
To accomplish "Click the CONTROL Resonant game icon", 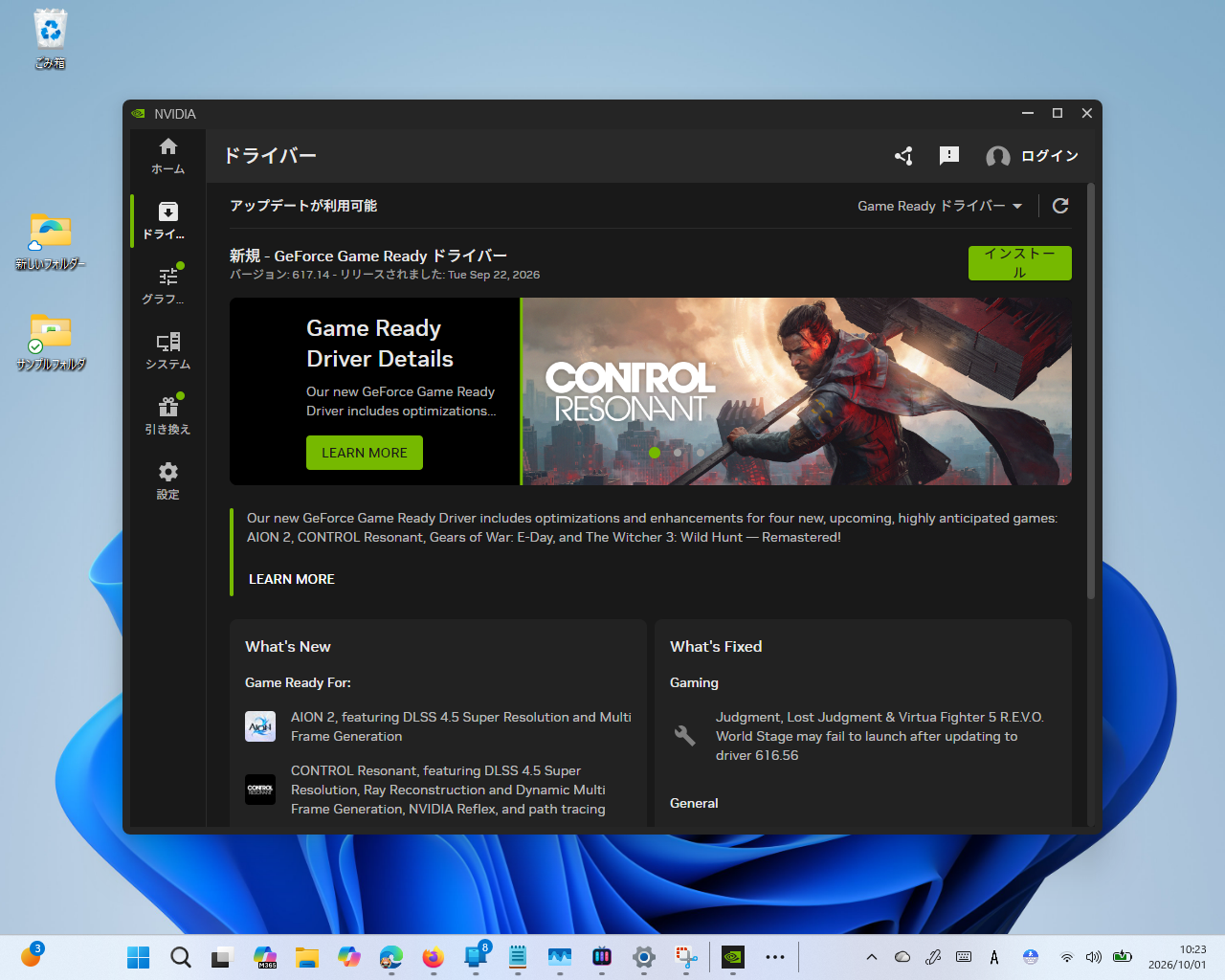I will pyautogui.click(x=260, y=790).
